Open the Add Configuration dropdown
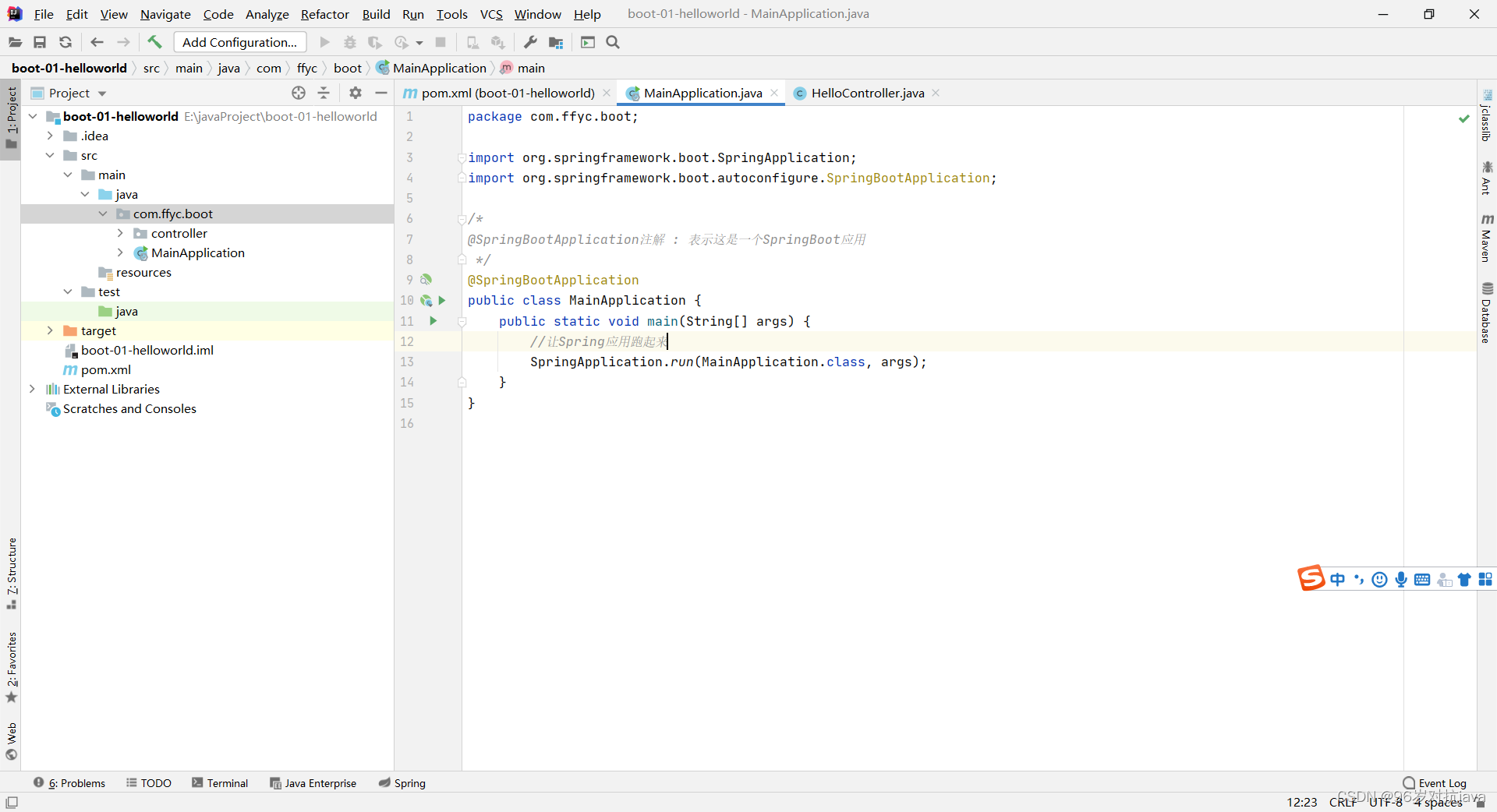Viewport: 1497px width, 812px height. [x=240, y=42]
